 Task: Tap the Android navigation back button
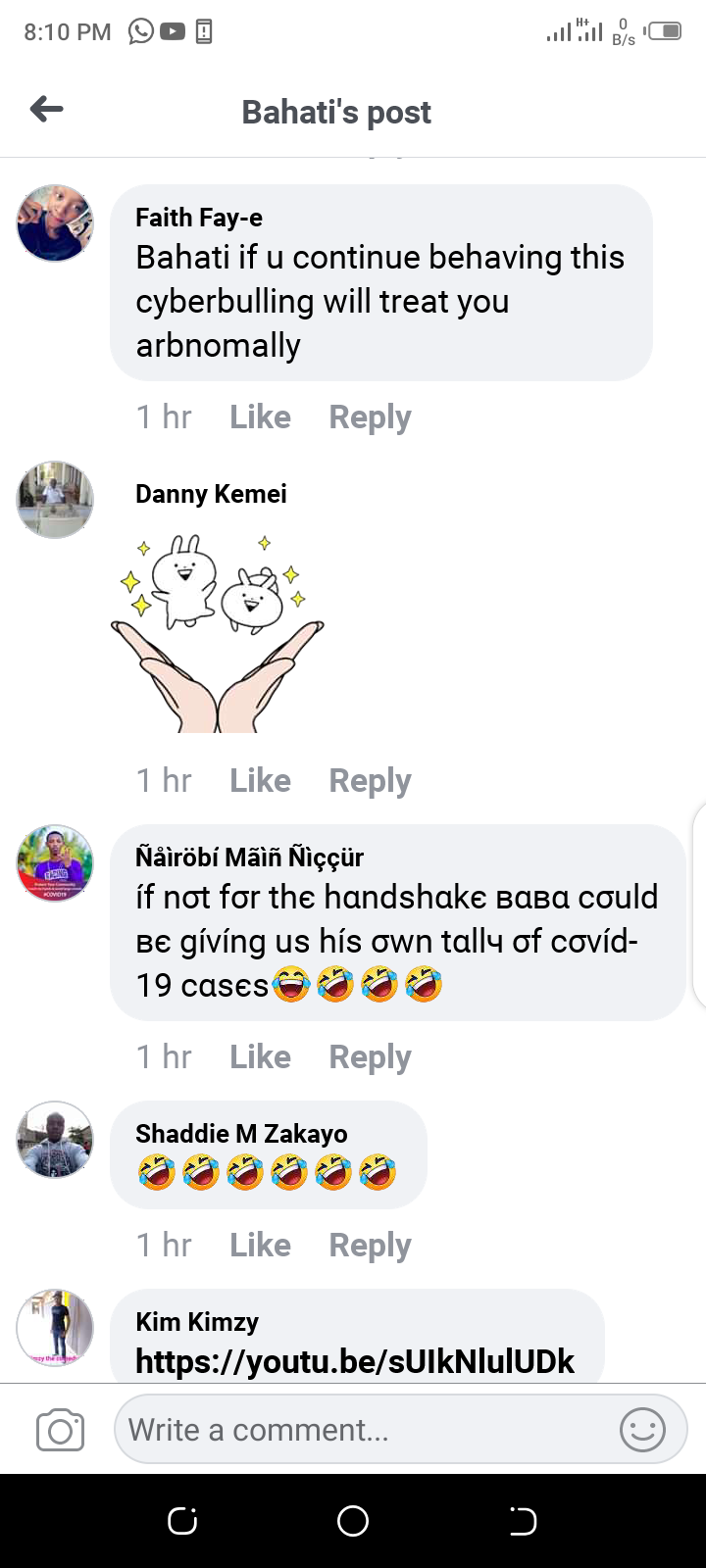click(523, 1521)
